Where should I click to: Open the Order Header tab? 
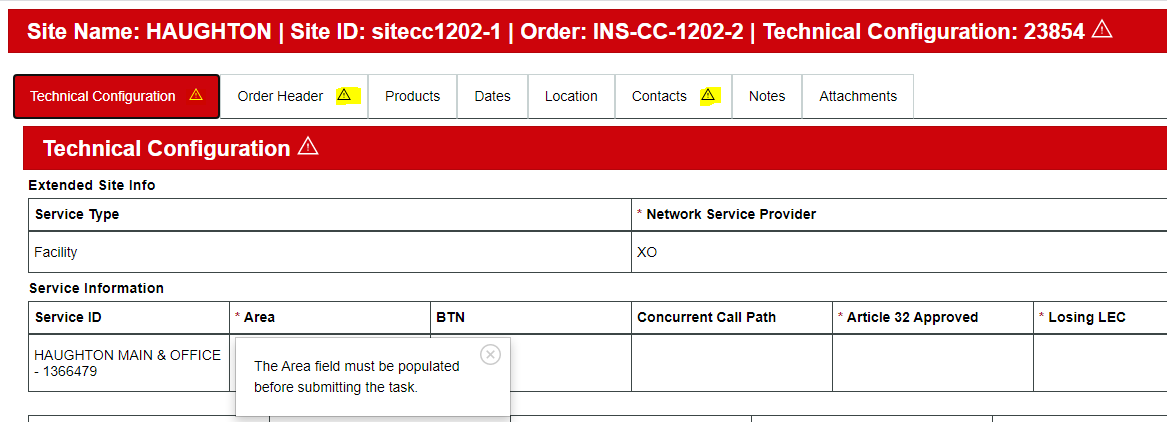tap(280, 96)
